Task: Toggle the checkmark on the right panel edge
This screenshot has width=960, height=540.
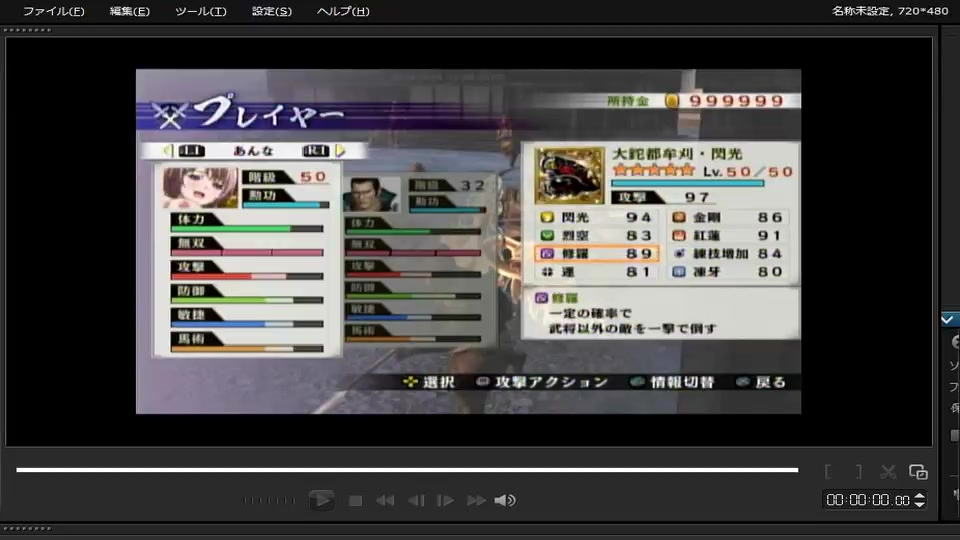Action: pos(948,320)
